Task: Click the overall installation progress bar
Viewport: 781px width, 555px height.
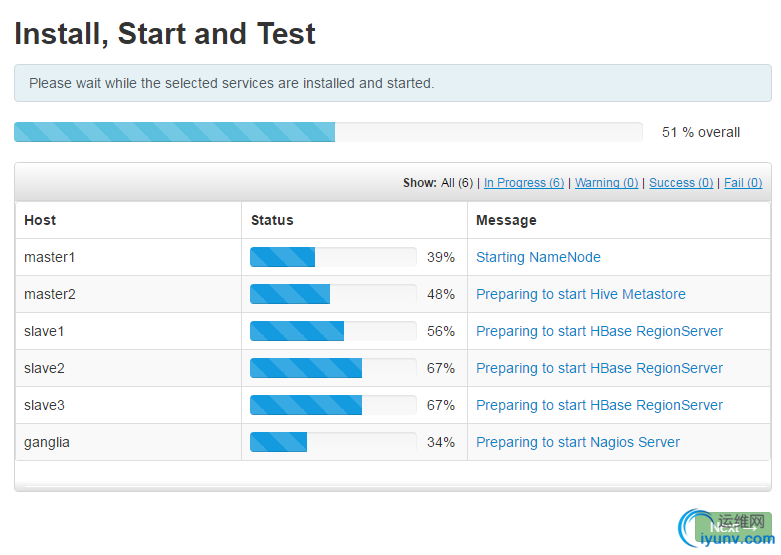Action: (x=328, y=132)
